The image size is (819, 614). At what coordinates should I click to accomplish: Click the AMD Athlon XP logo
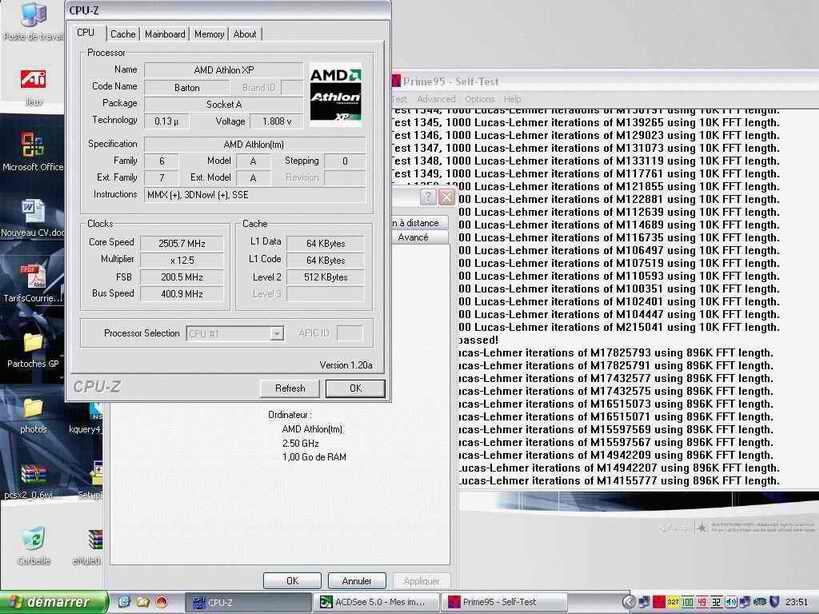pyautogui.click(x=335, y=95)
